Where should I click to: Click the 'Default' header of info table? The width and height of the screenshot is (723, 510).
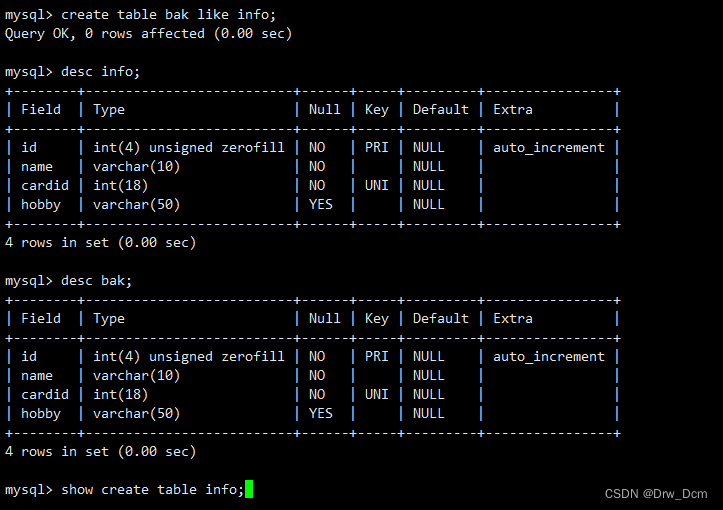pyautogui.click(x=440, y=109)
